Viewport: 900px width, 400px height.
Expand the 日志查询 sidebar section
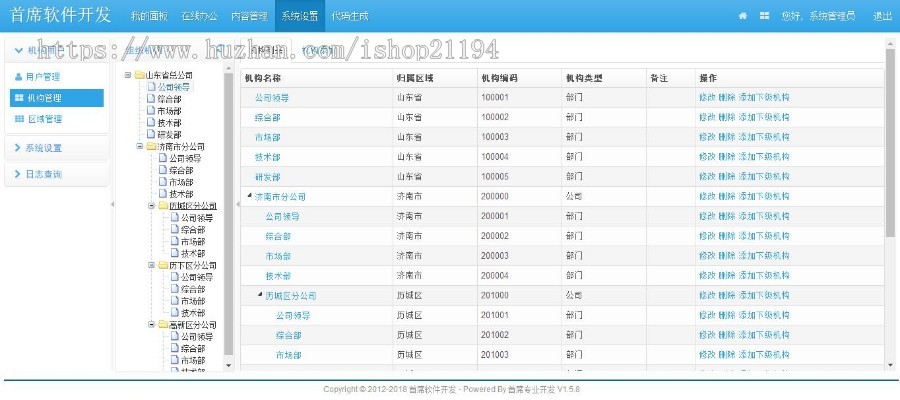56,174
